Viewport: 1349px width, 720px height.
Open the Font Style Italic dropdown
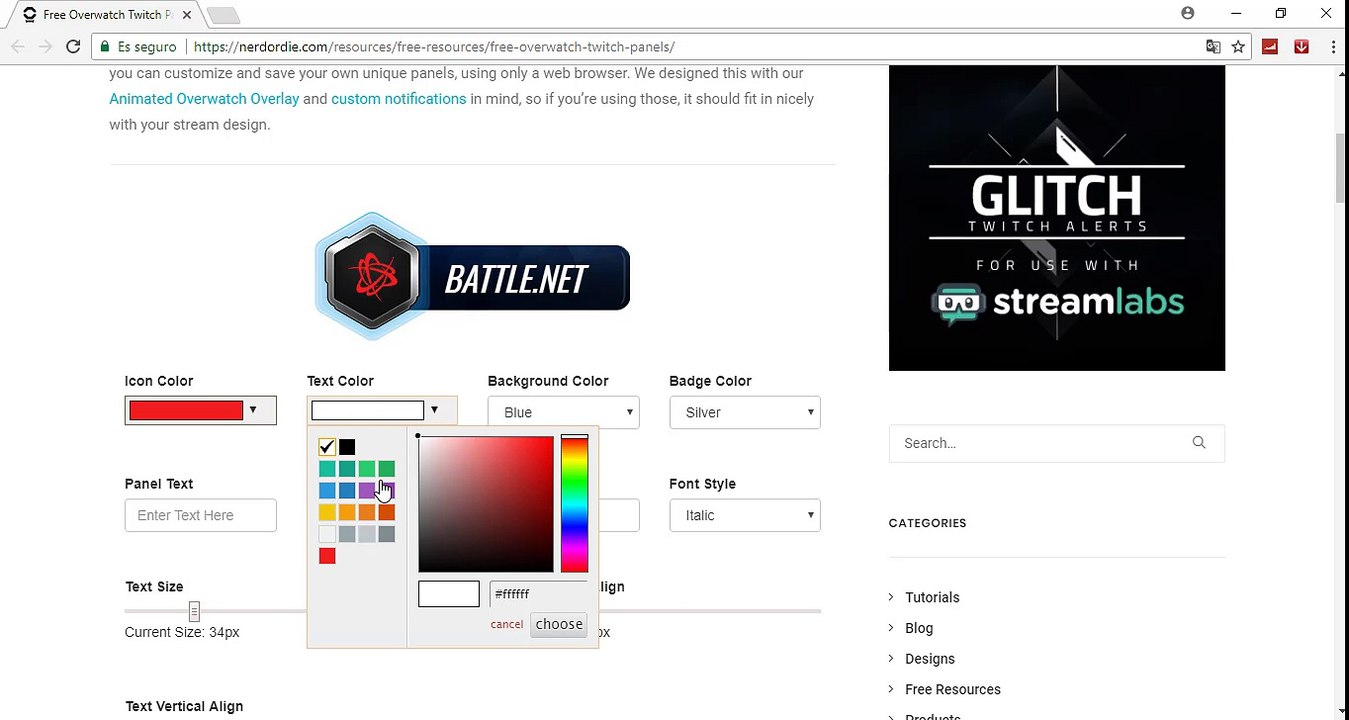[x=745, y=515]
